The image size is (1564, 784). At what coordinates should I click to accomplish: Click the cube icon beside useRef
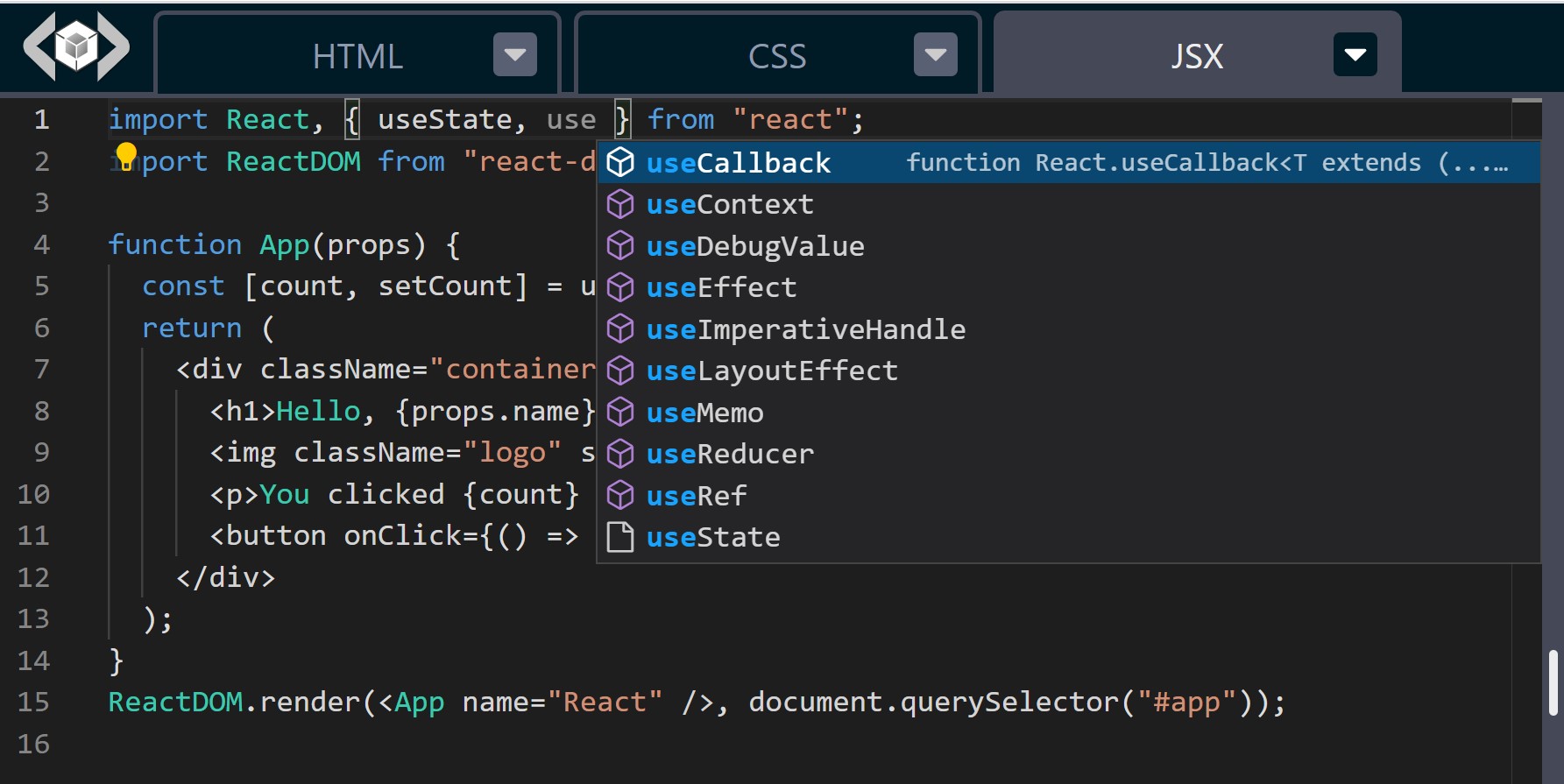pyautogui.click(x=620, y=496)
